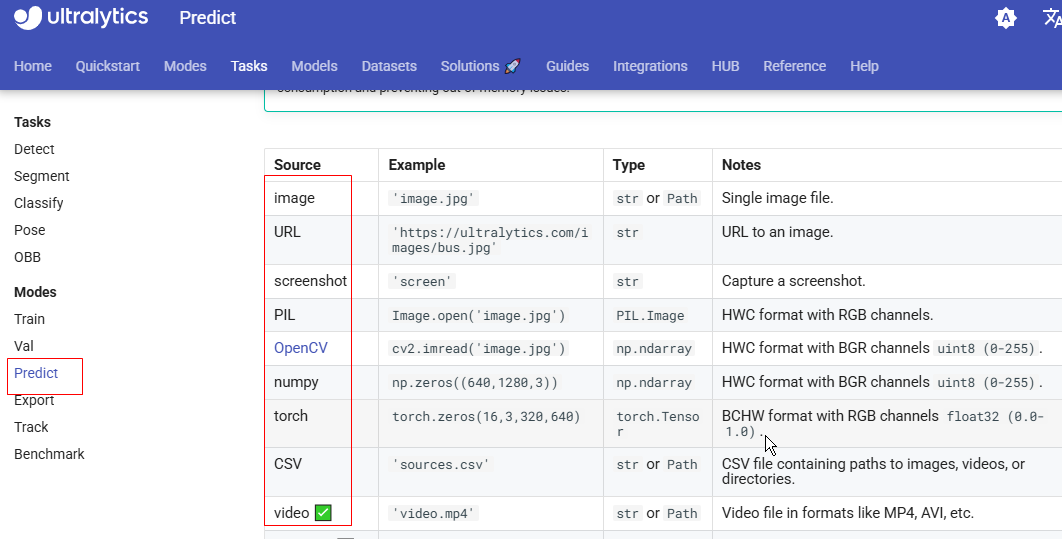Click the Image.open('image.jpg') example
This screenshot has width=1062, height=539.
[x=478, y=316]
